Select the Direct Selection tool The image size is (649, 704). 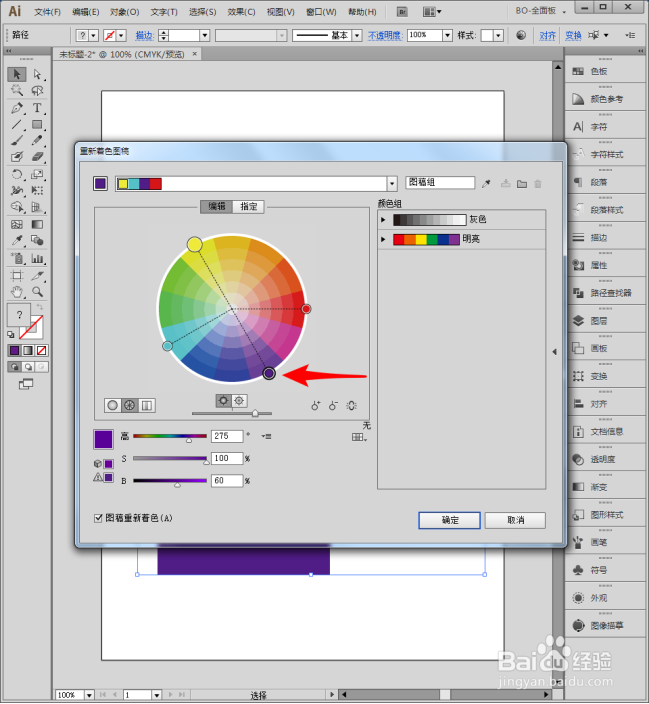click(x=37, y=74)
